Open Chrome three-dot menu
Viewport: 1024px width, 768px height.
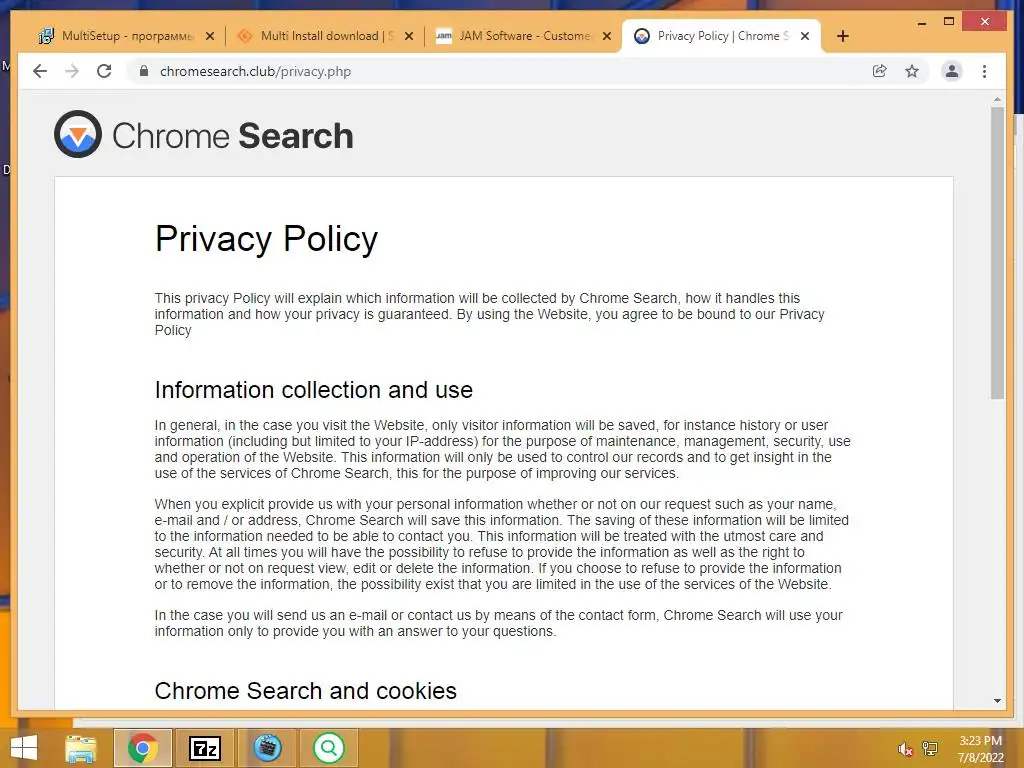click(985, 71)
